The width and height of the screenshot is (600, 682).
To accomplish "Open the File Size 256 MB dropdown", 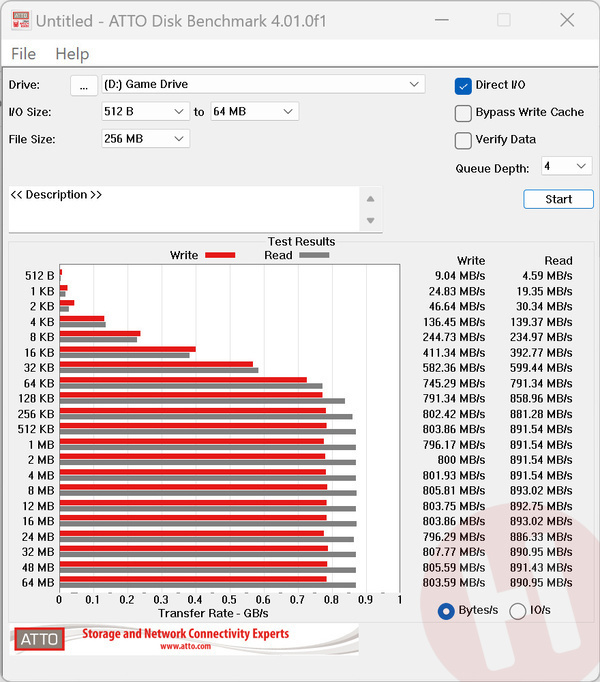I will pyautogui.click(x=145, y=139).
